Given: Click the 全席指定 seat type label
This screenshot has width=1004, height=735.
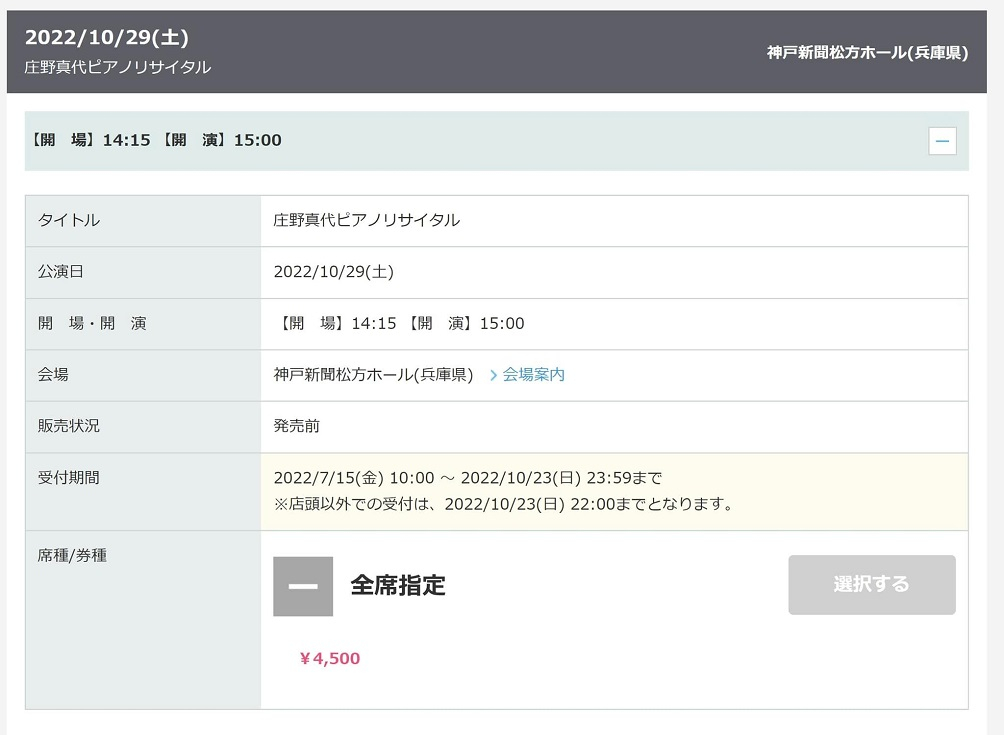Looking at the screenshot, I should 397,586.
